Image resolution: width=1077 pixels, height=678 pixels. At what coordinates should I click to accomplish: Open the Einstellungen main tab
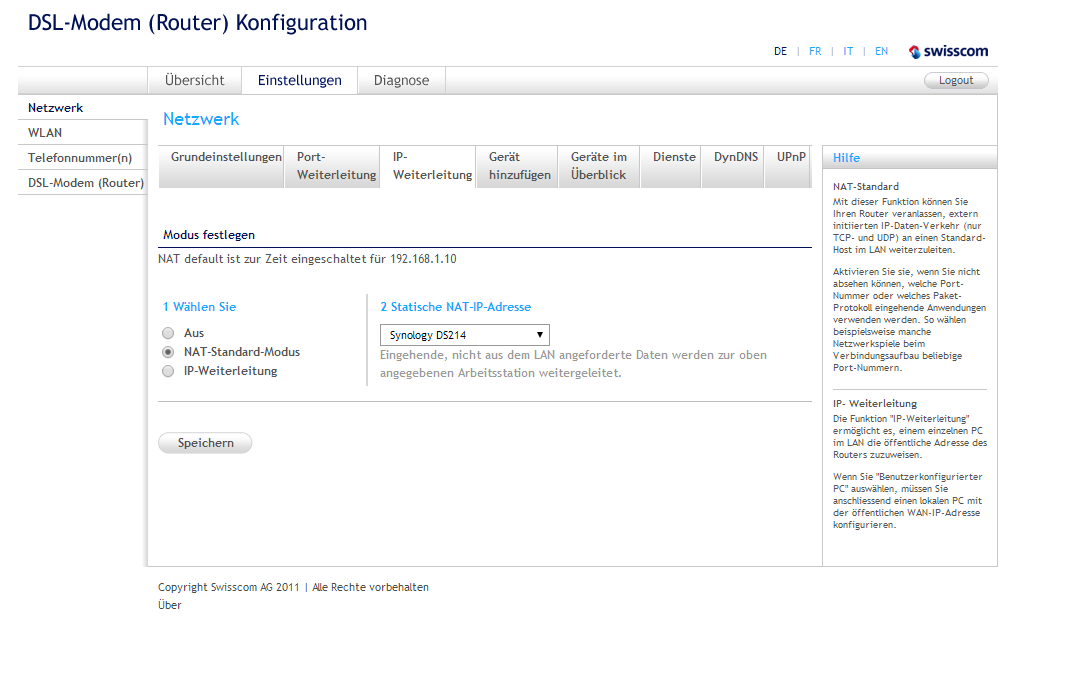pyautogui.click(x=299, y=80)
